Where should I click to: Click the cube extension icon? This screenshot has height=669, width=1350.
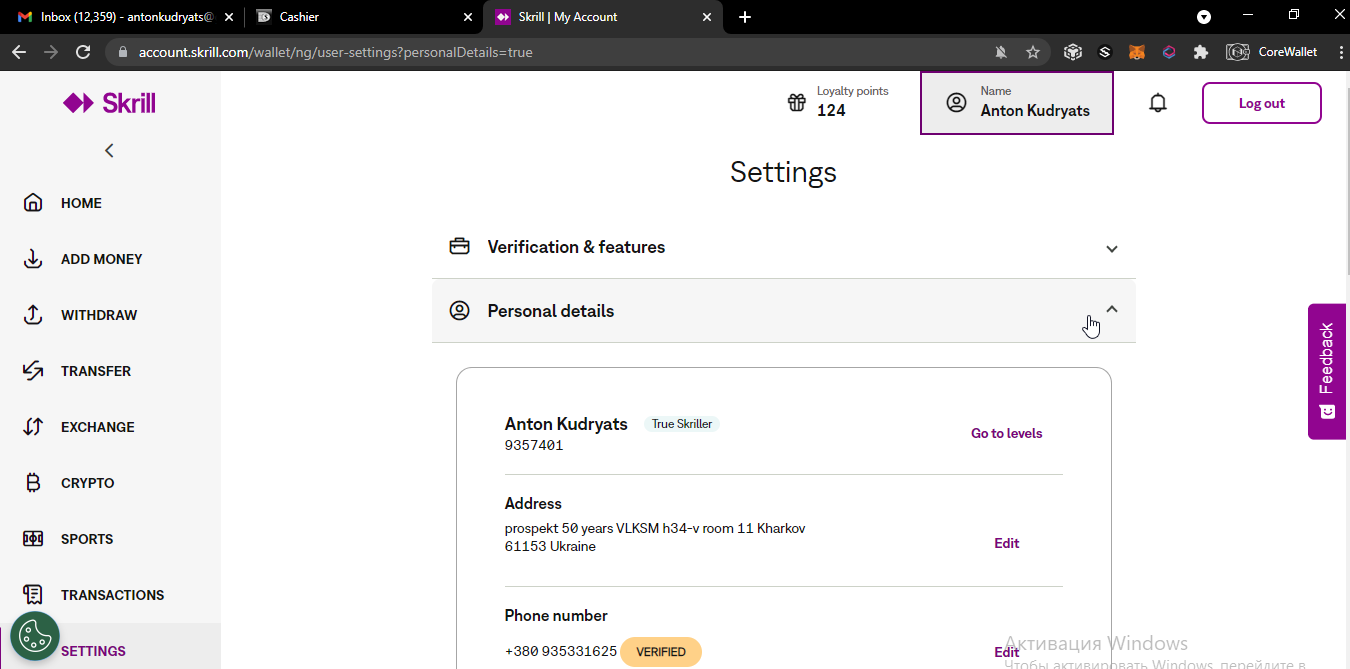(x=1073, y=52)
